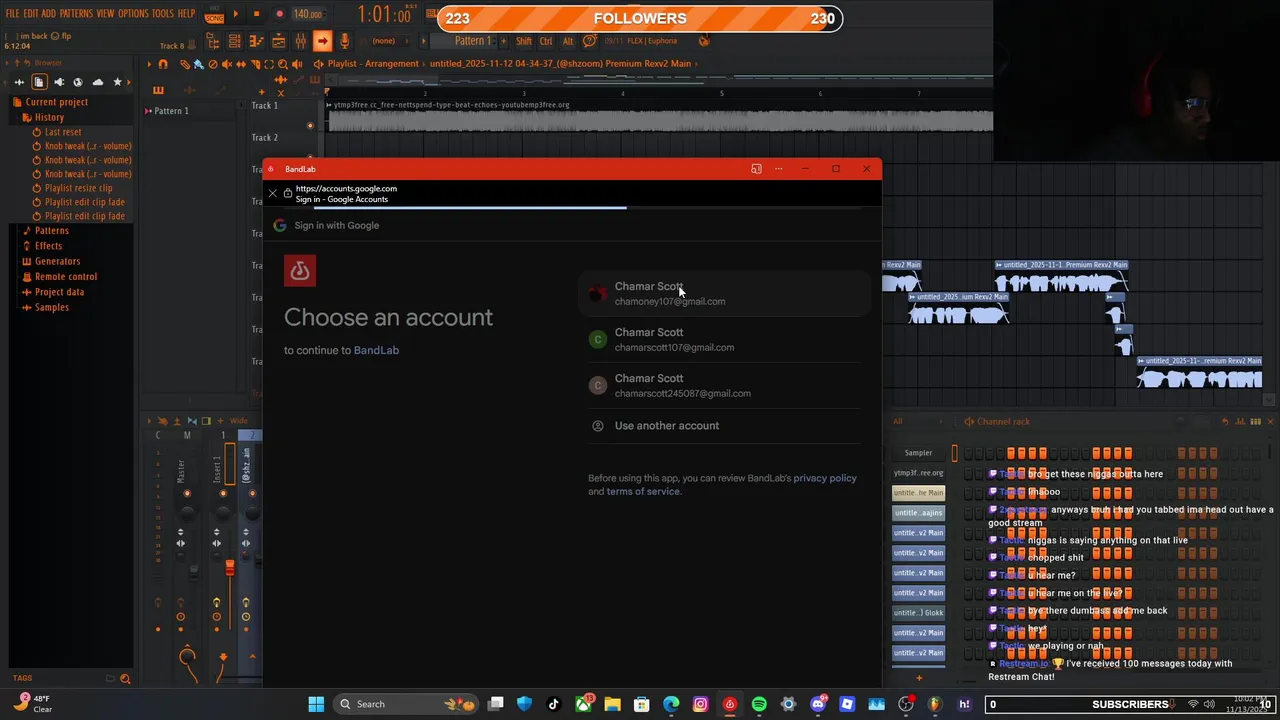Open FL Studio PATTERNS menu
Screen dimensions: 1280x720
pyautogui.click(x=76, y=14)
